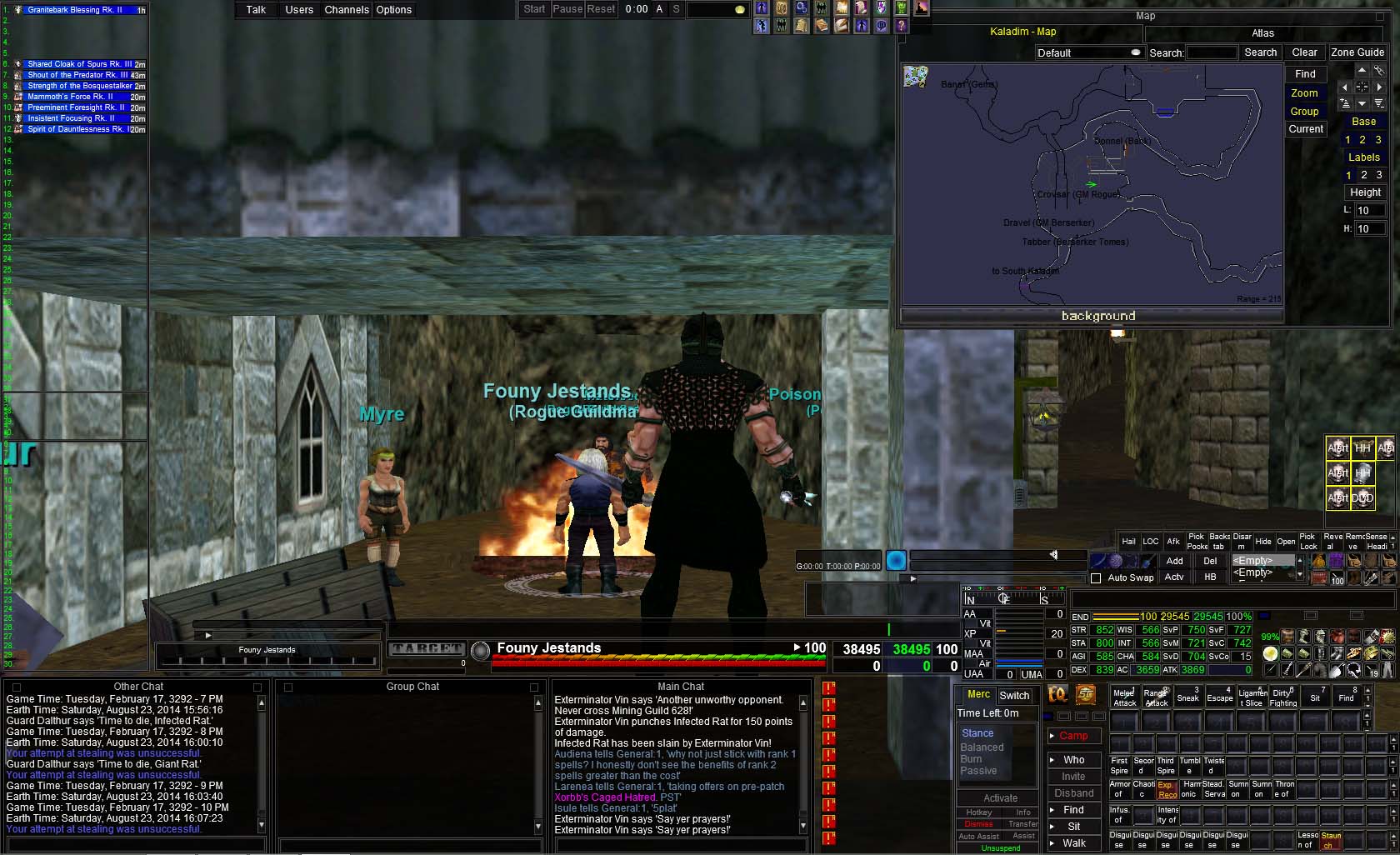Open the Channels menu
The image size is (1400, 855).
coord(347,10)
